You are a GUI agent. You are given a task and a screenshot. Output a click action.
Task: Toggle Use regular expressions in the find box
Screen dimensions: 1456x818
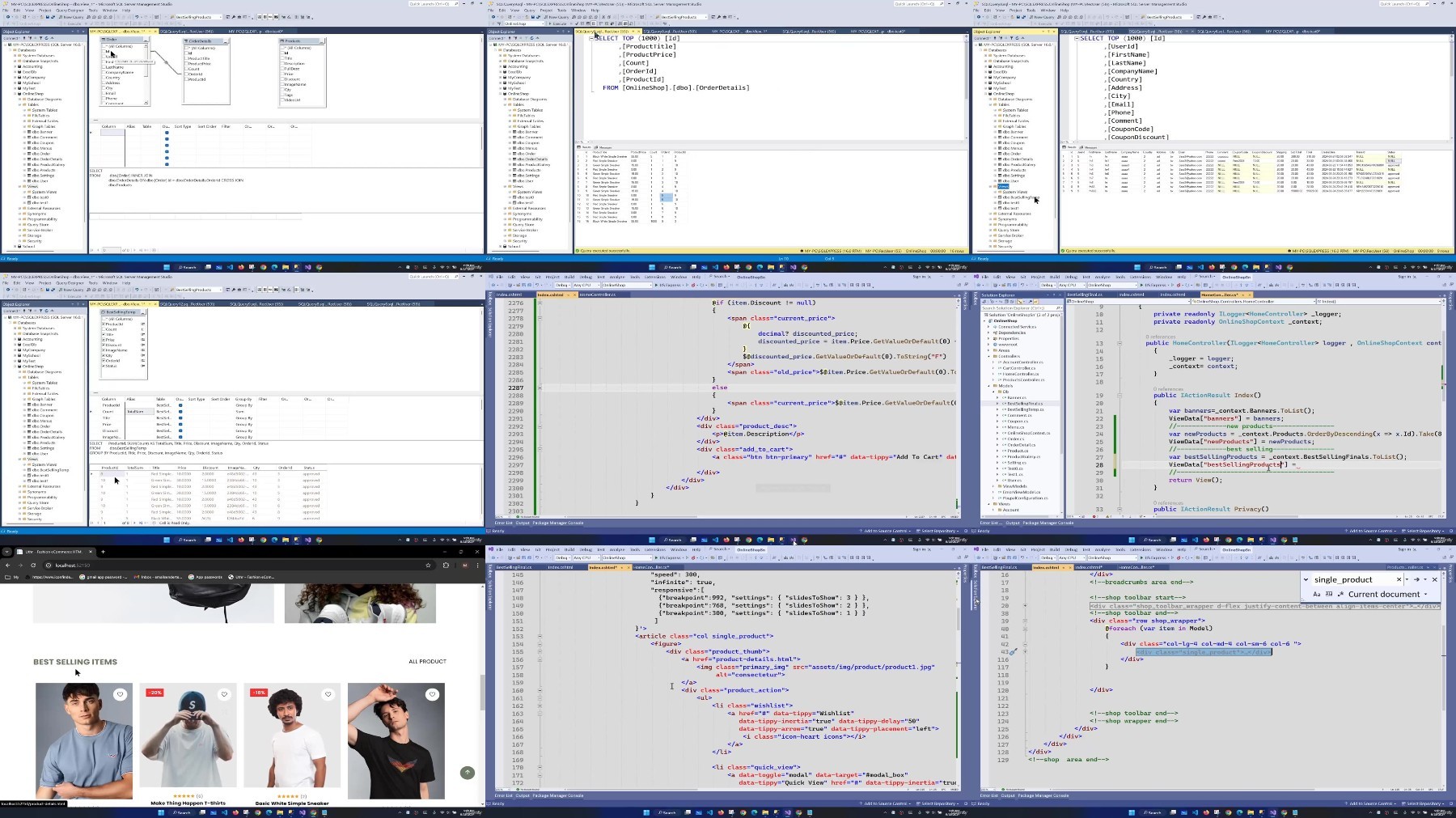click(x=1340, y=594)
